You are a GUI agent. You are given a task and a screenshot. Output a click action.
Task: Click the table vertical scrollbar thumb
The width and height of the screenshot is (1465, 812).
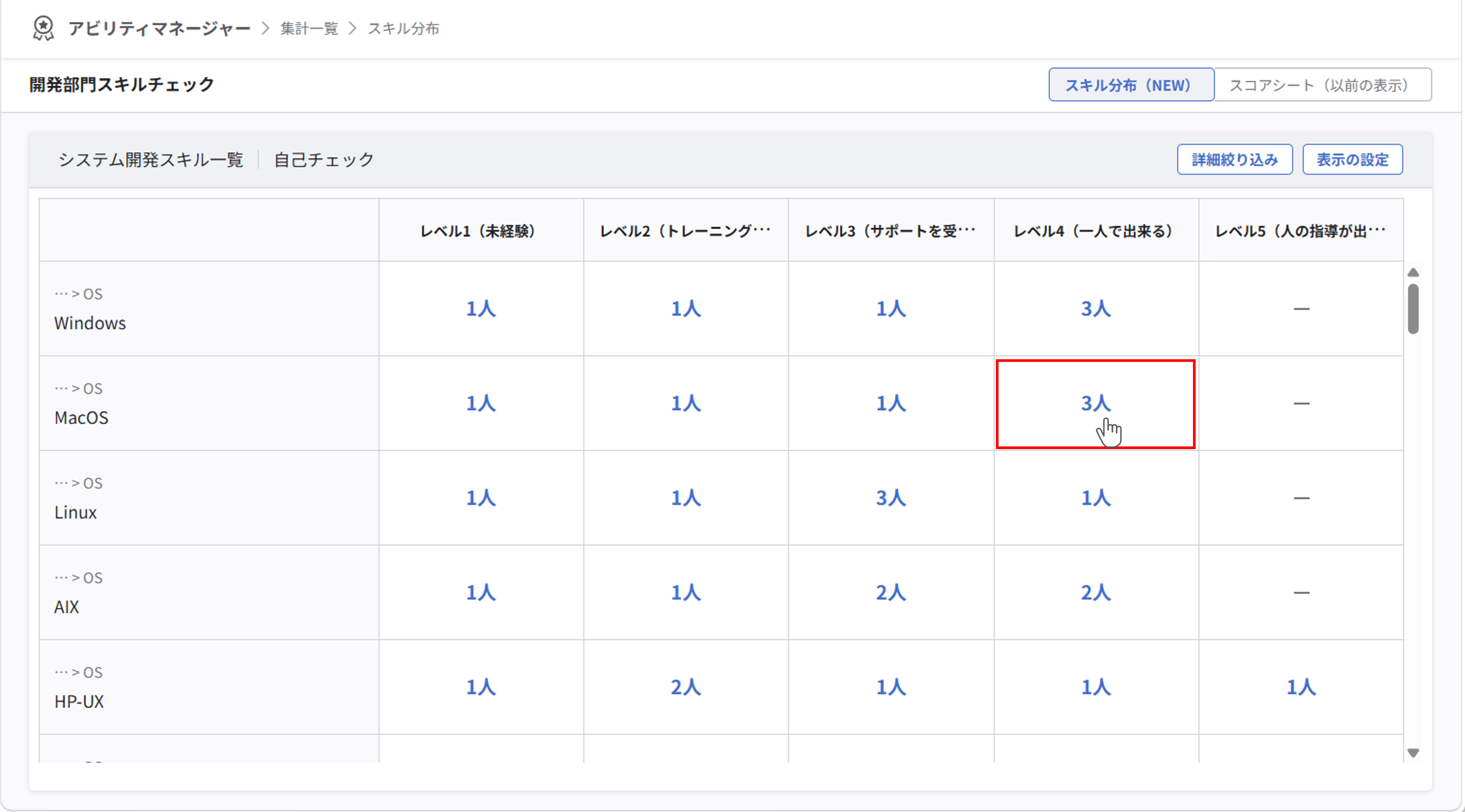pos(1413,309)
